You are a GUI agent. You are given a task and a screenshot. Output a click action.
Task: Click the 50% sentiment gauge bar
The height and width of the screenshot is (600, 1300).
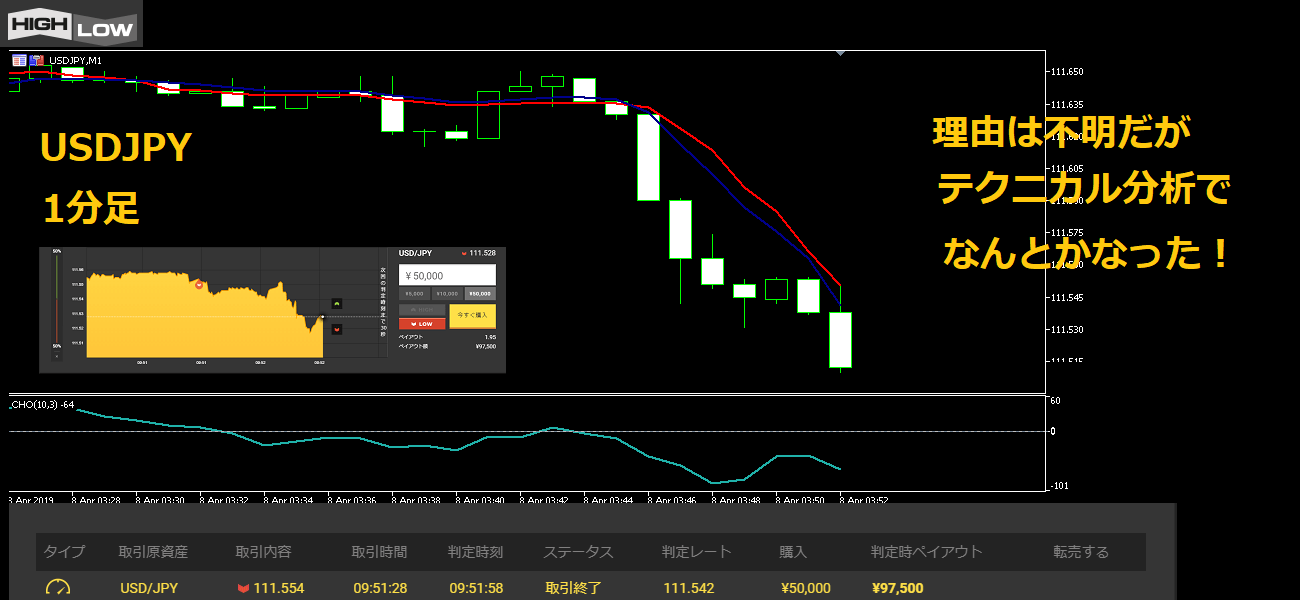pos(57,300)
